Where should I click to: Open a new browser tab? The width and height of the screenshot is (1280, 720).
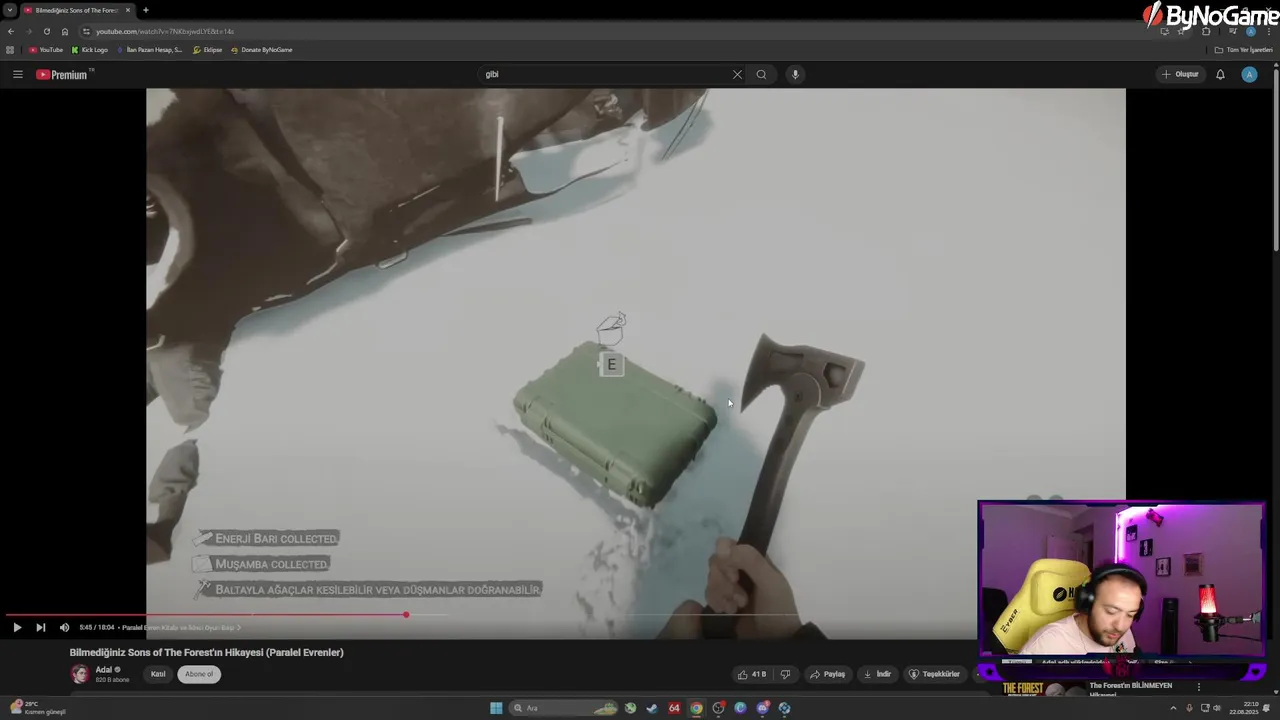146,10
